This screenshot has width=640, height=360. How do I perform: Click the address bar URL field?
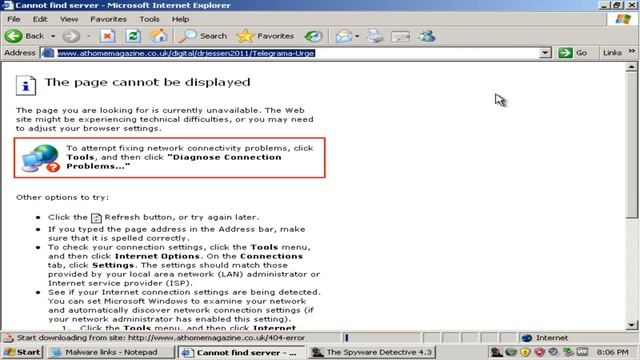tap(297, 53)
